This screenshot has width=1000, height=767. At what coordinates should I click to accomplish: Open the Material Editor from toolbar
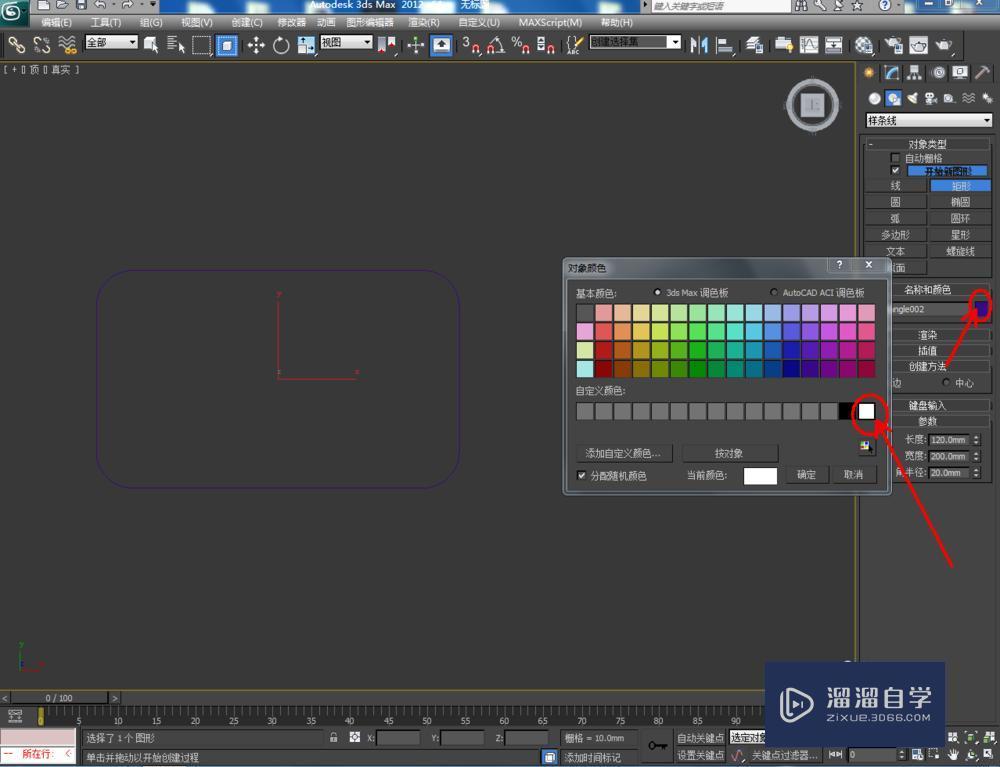(x=864, y=44)
